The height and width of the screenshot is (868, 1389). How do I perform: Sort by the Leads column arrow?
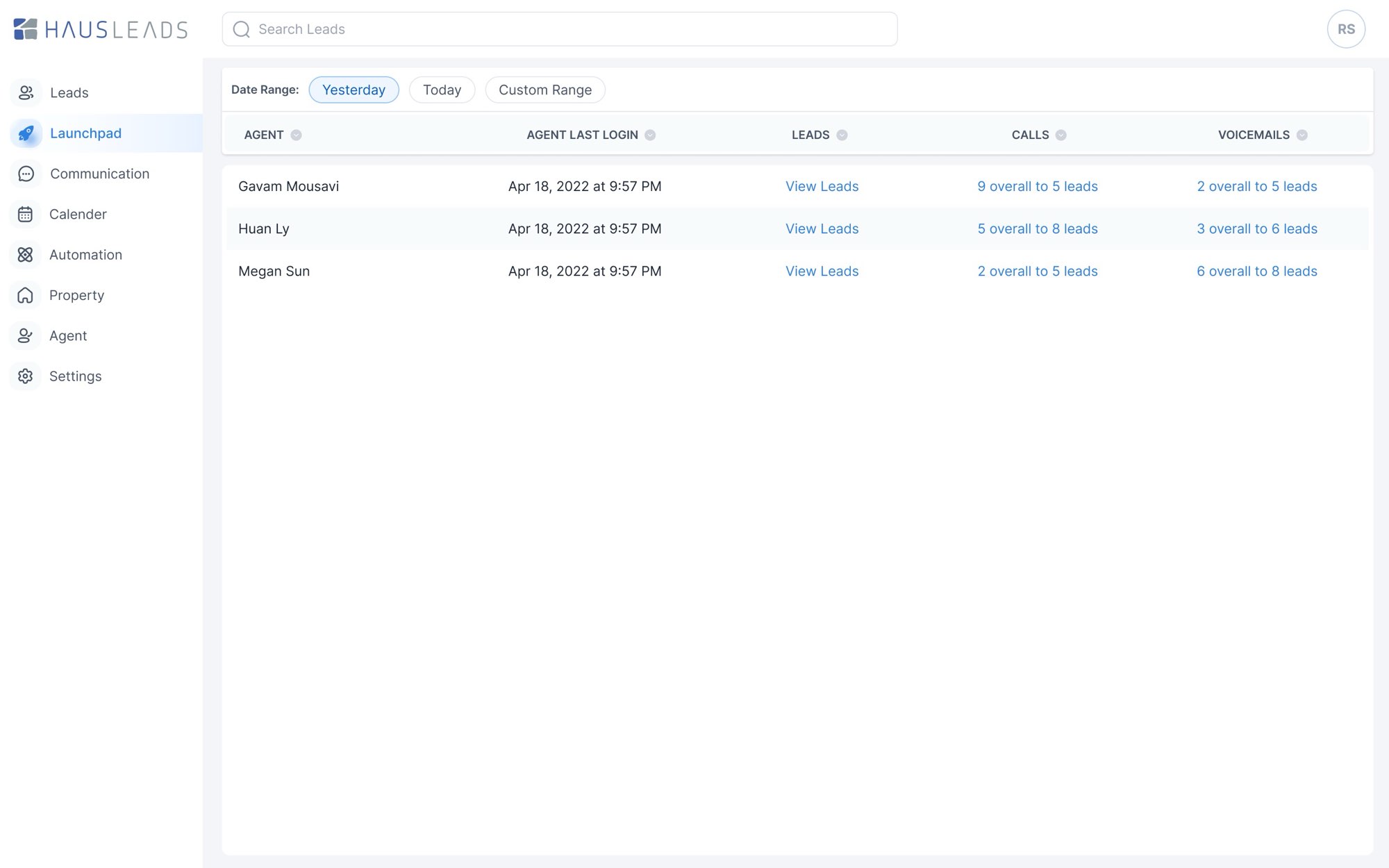[x=842, y=135]
